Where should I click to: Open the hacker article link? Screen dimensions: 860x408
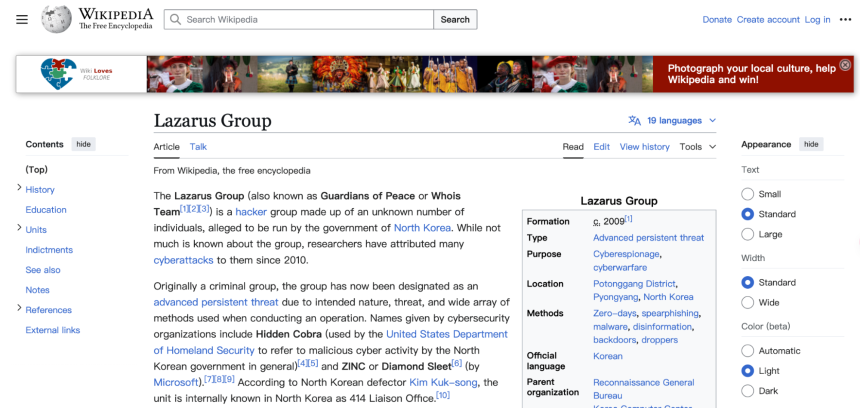(x=251, y=212)
